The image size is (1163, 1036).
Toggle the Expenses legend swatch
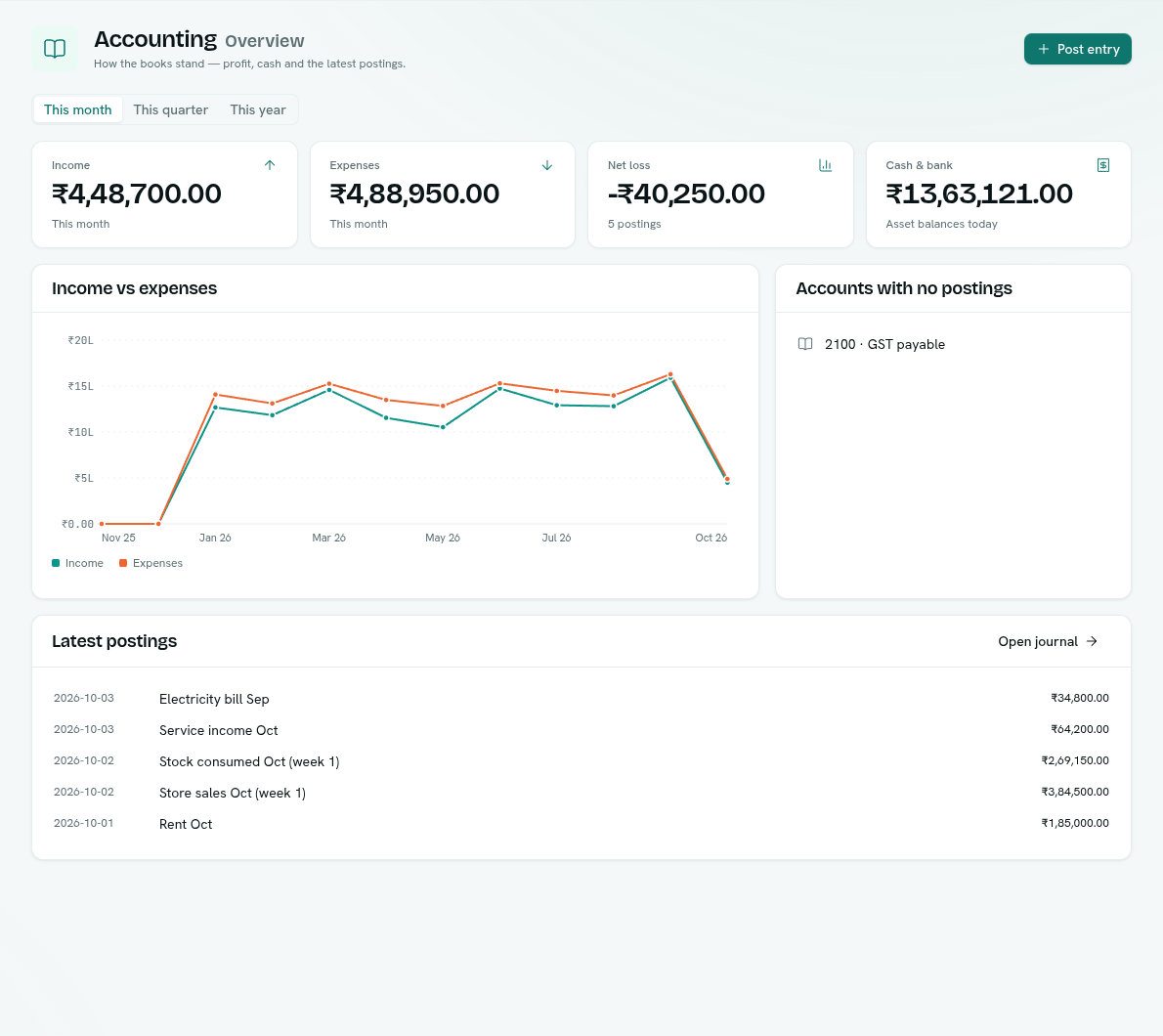[123, 563]
